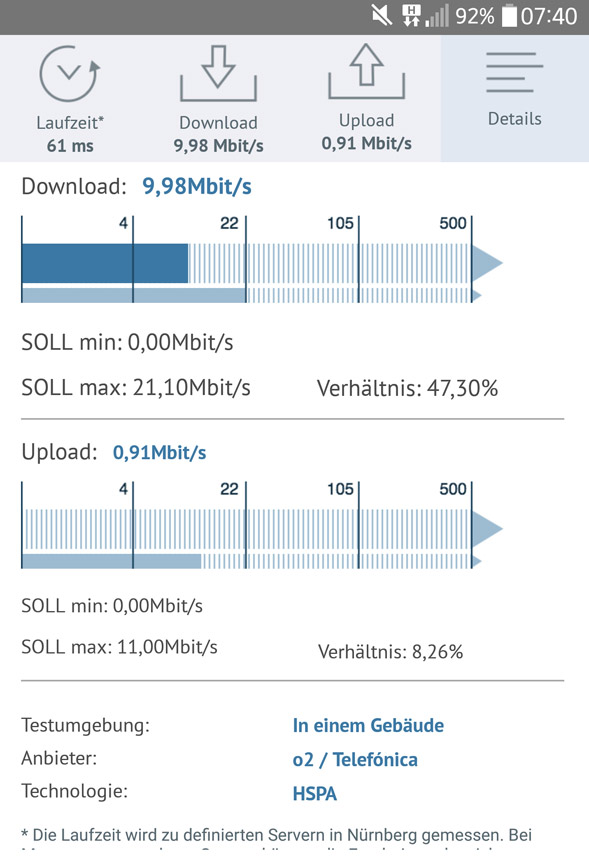
Task: Tap the HSPA technology value
Action: pyautogui.click(x=315, y=793)
